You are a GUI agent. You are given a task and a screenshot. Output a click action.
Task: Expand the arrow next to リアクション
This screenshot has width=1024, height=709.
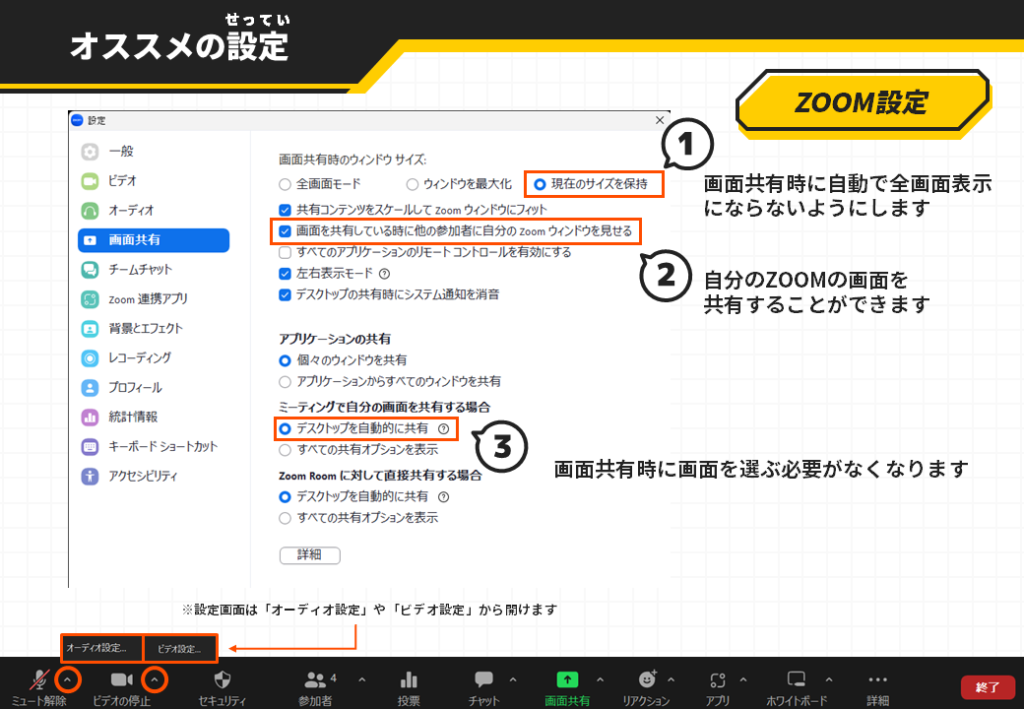click(x=671, y=680)
